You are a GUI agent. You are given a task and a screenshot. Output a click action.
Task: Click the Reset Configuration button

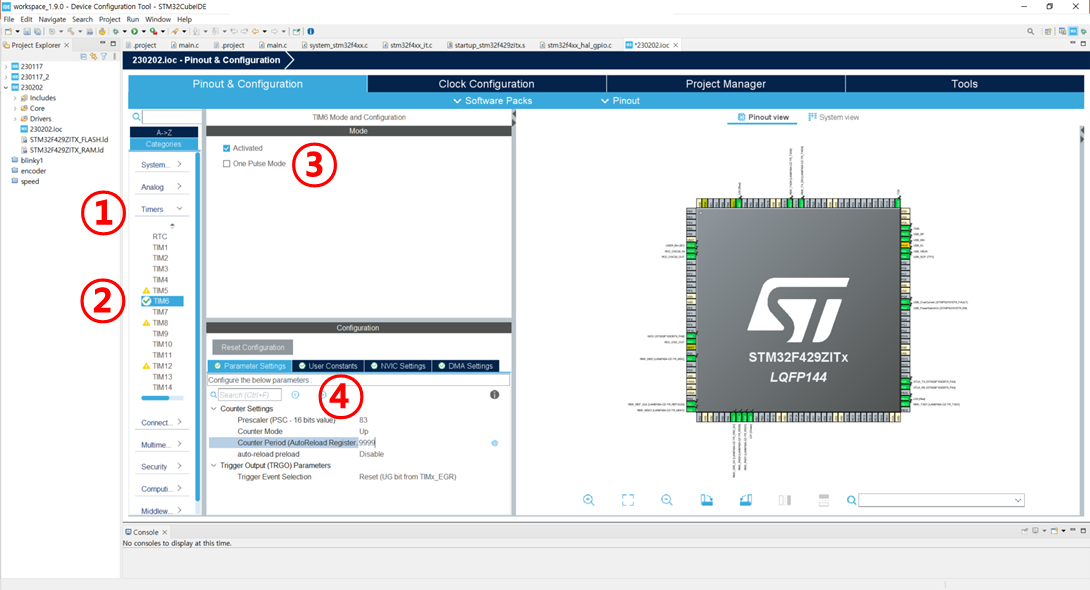253,347
